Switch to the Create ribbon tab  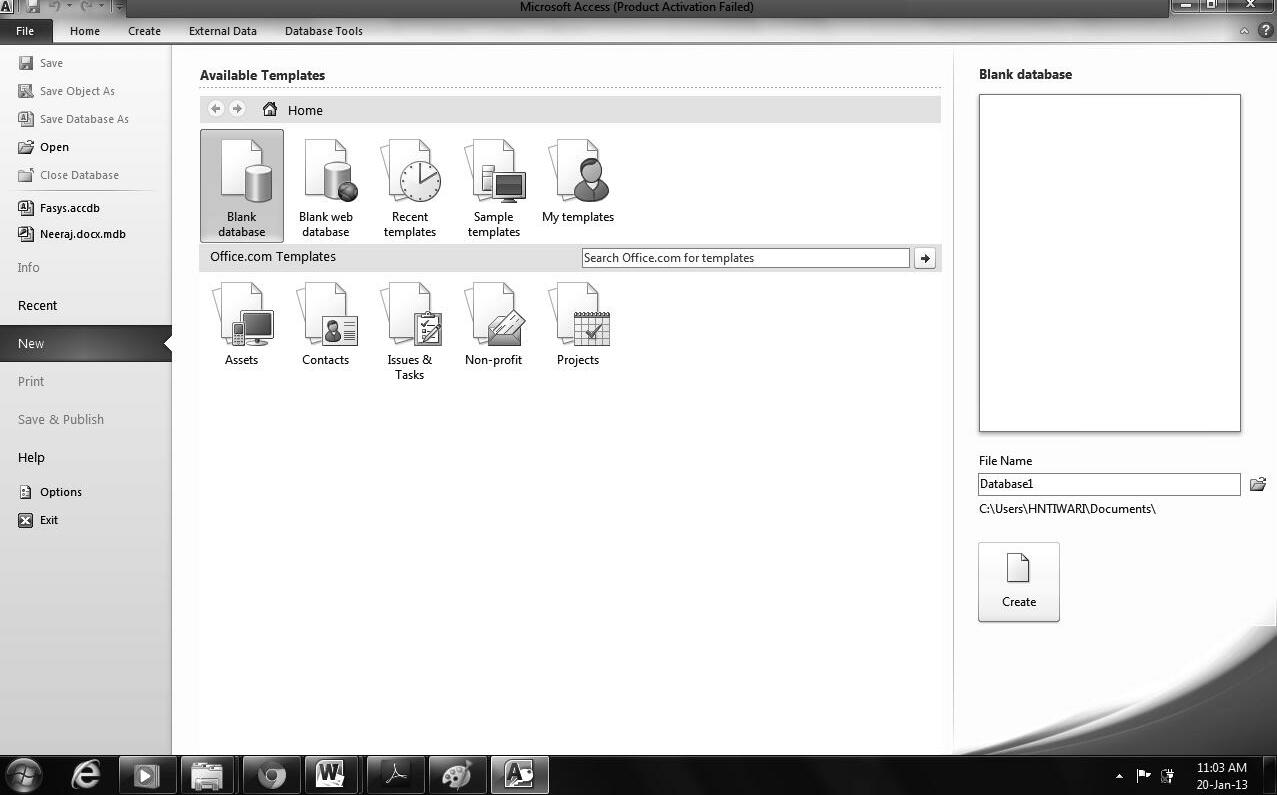(x=144, y=31)
